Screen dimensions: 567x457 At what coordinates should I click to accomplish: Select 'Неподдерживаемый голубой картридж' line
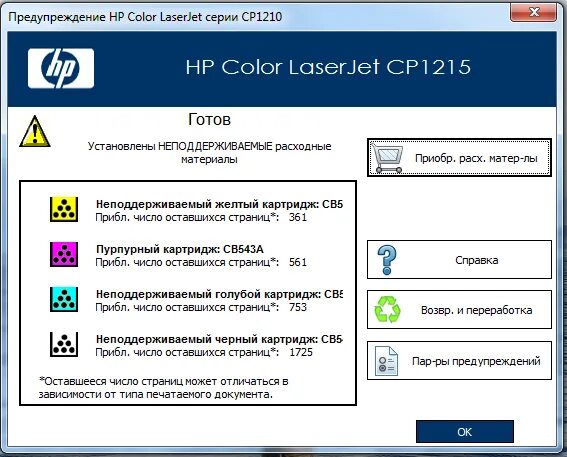click(219, 294)
